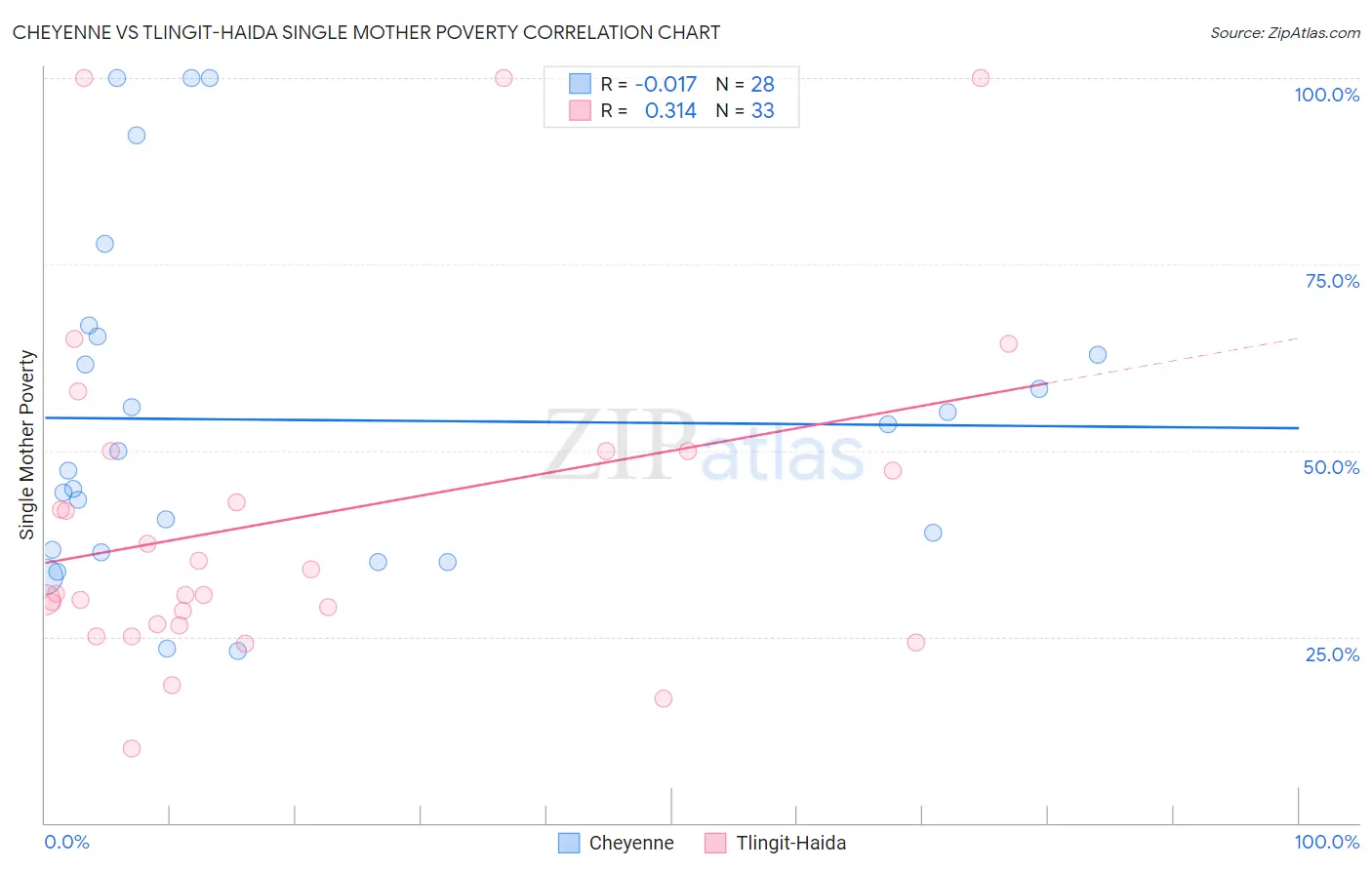Select the N = 28 statistic text
This screenshot has width=1372, height=870.
click(746, 84)
